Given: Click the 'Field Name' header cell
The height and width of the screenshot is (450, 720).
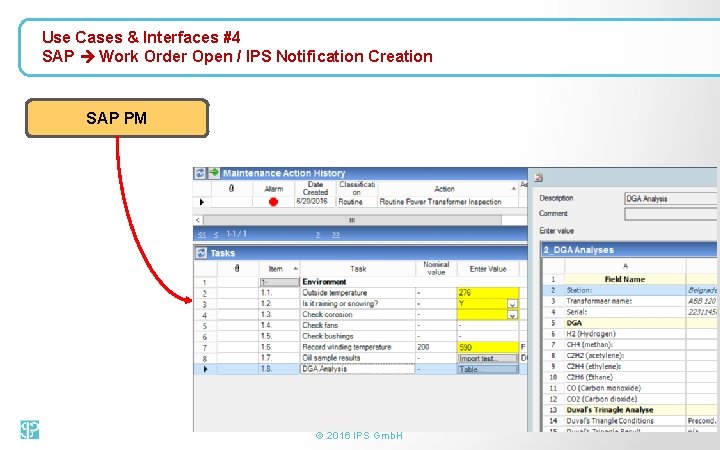Looking at the screenshot, I should point(625,279).
